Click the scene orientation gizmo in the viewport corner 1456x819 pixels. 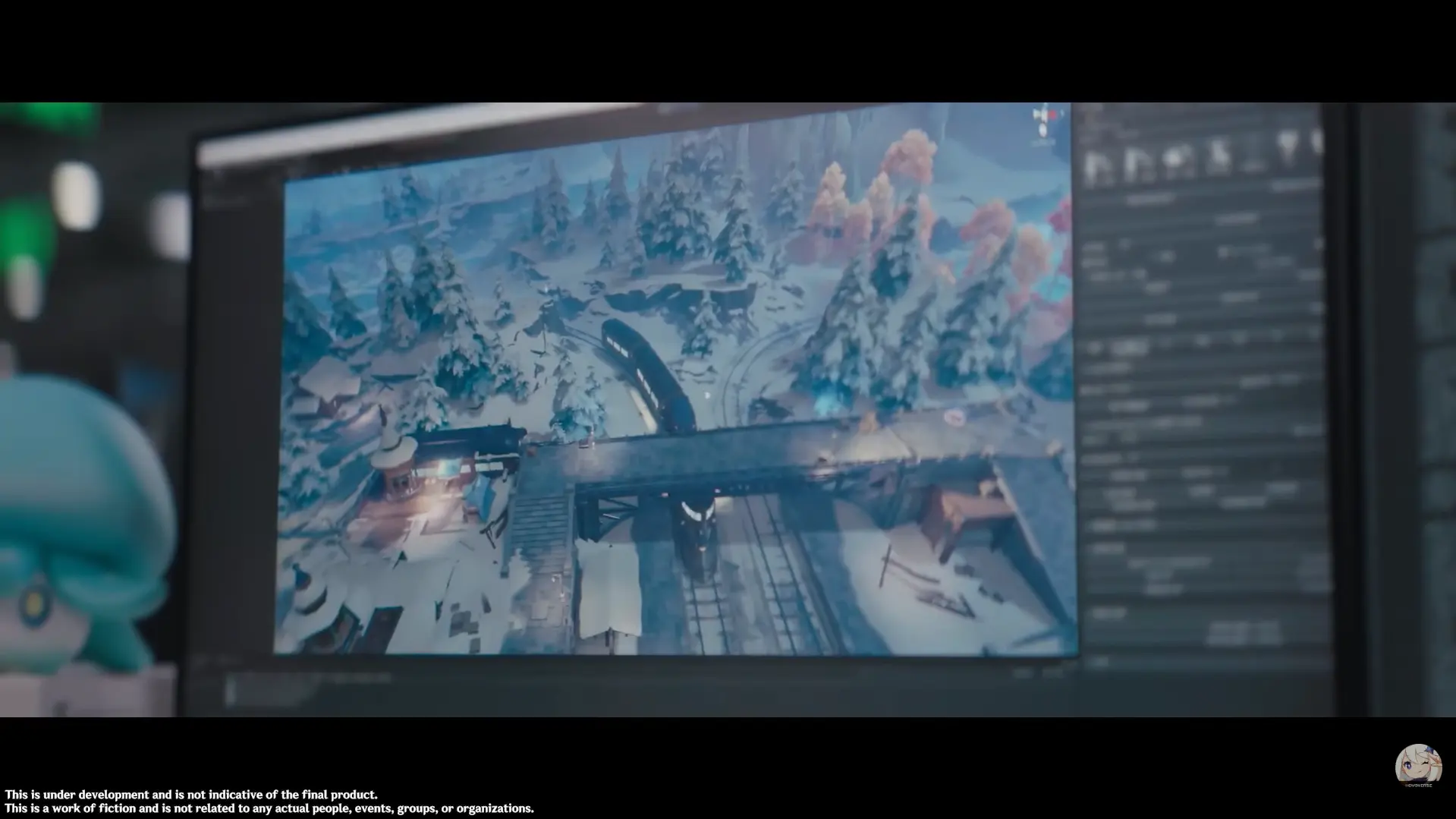point(1043,118)
